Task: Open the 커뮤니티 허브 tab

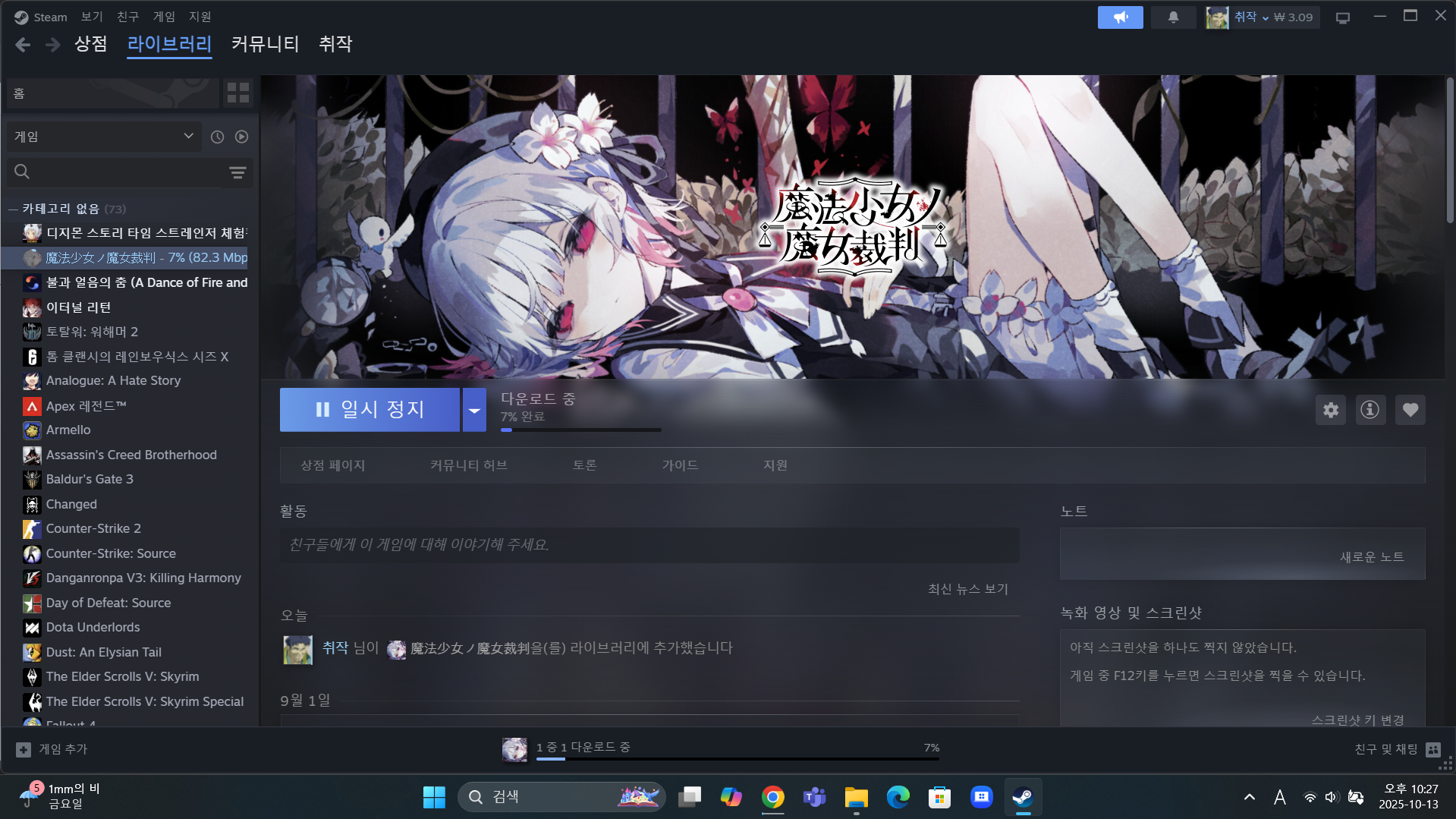Action: point(468,465)
